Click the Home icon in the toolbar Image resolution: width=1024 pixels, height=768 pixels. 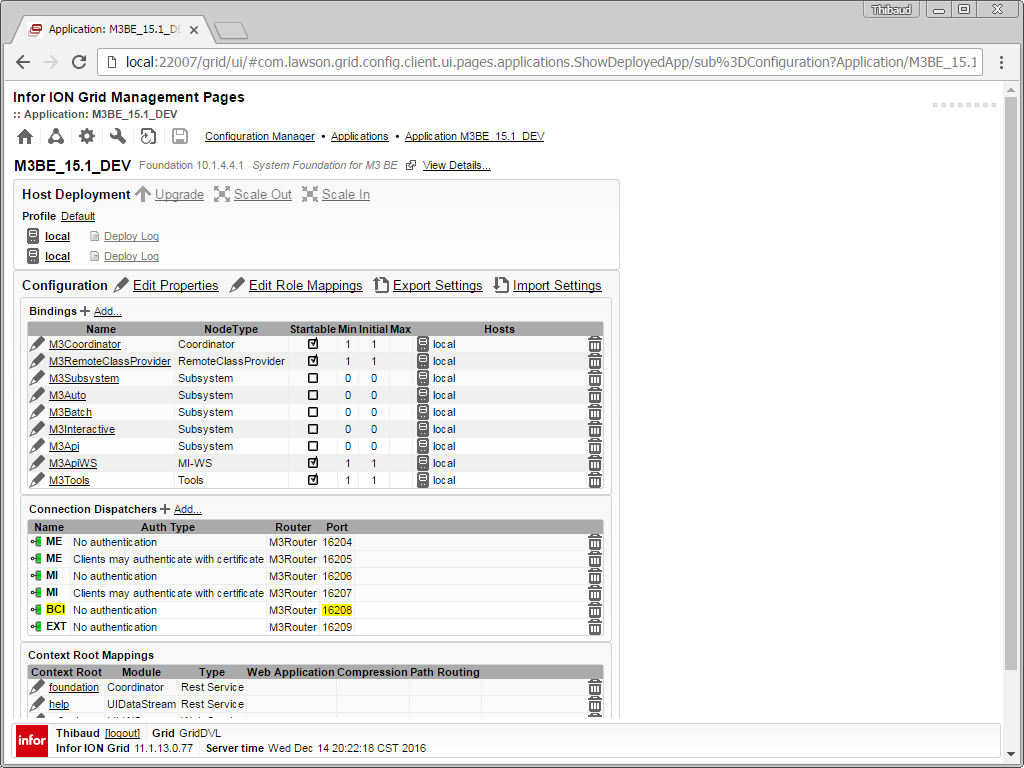point(25,137)
